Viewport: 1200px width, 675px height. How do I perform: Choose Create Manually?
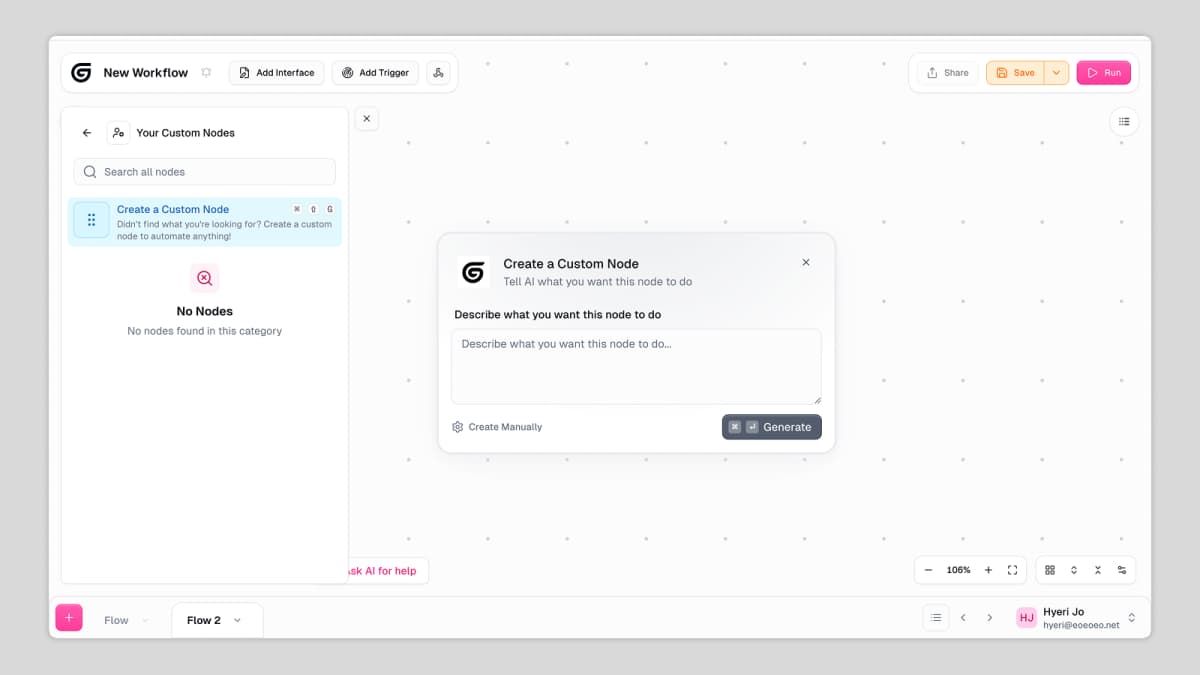point(497,427)
